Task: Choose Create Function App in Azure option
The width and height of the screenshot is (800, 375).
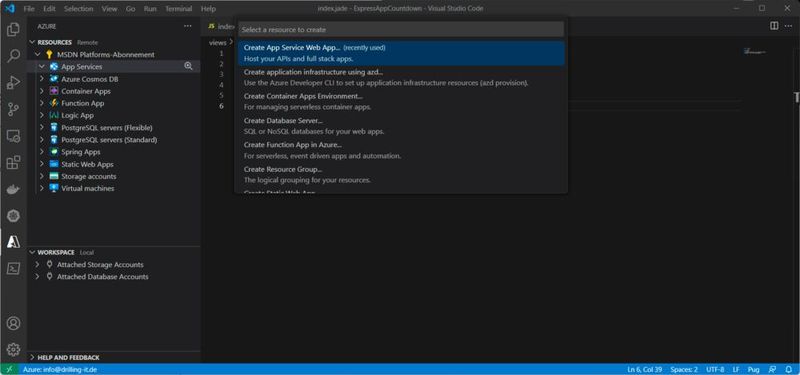Action: pyautogui.click(x=401, y=151)
